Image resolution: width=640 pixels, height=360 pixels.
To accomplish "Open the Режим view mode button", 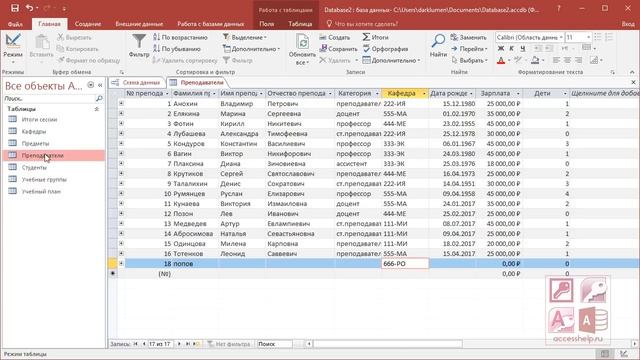I will (x=13, y=49).
